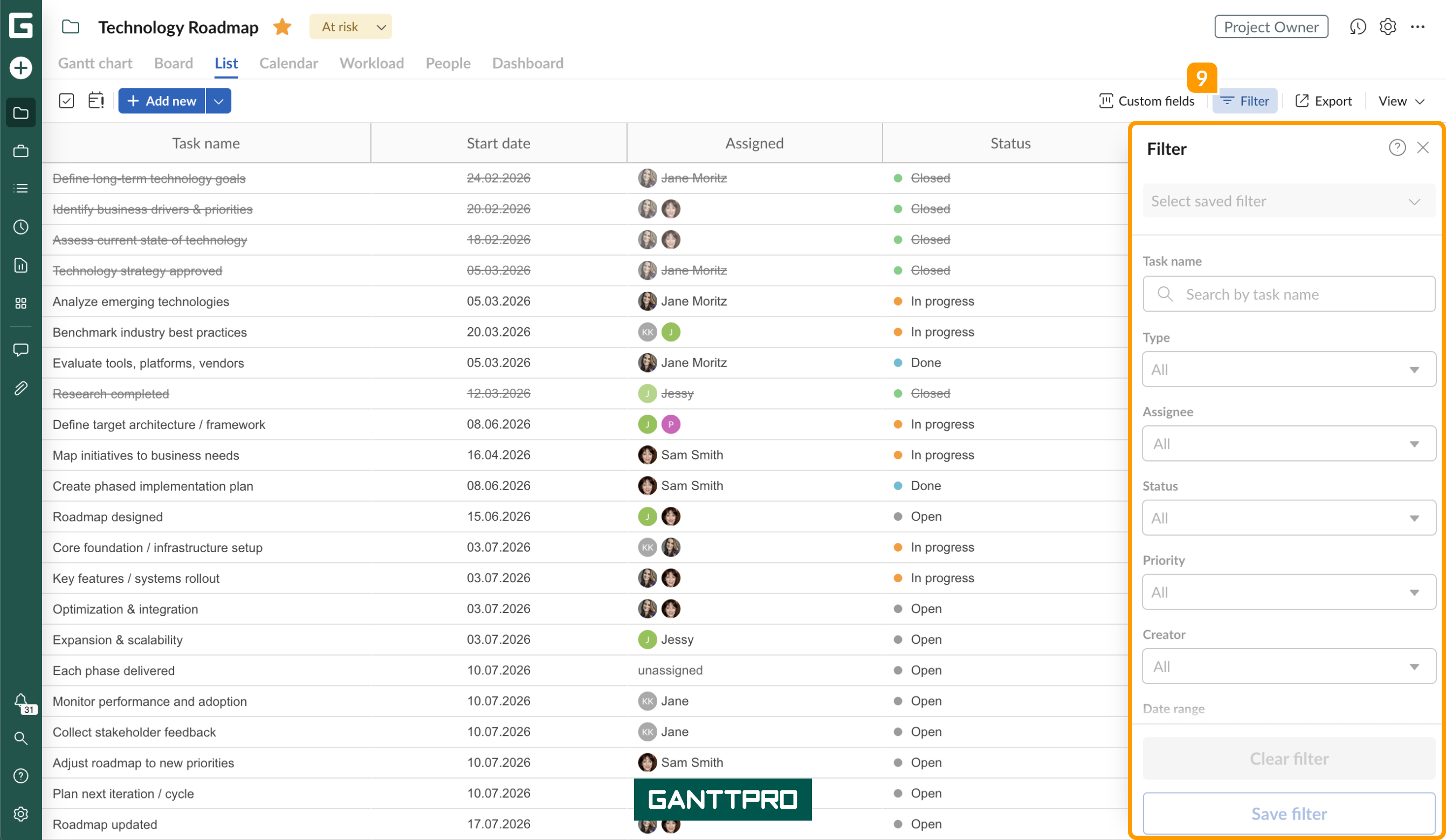Screen dimensions: 1446x840
Task: Open the Status filter dropdown
Action: [1288, 518]
